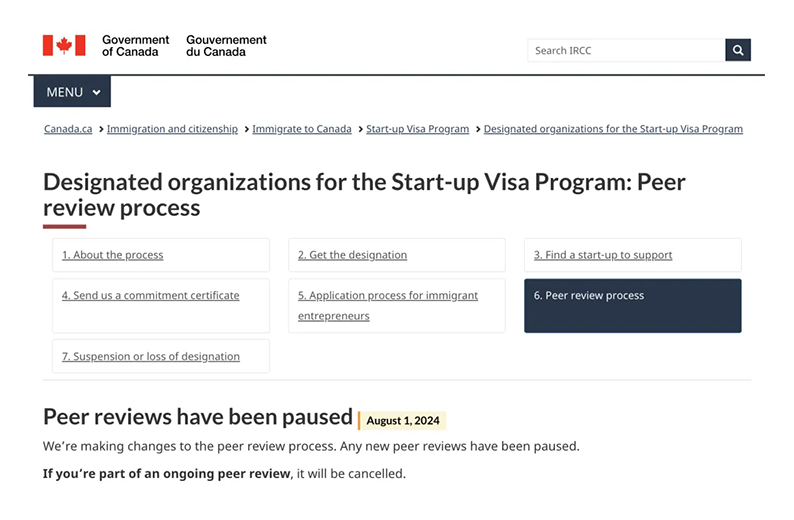The height and width of the screenshot is (520, 794).
Task: Open Designated organizations breadcrumb link
Action: pyautogui.click(x=613, y=129)
